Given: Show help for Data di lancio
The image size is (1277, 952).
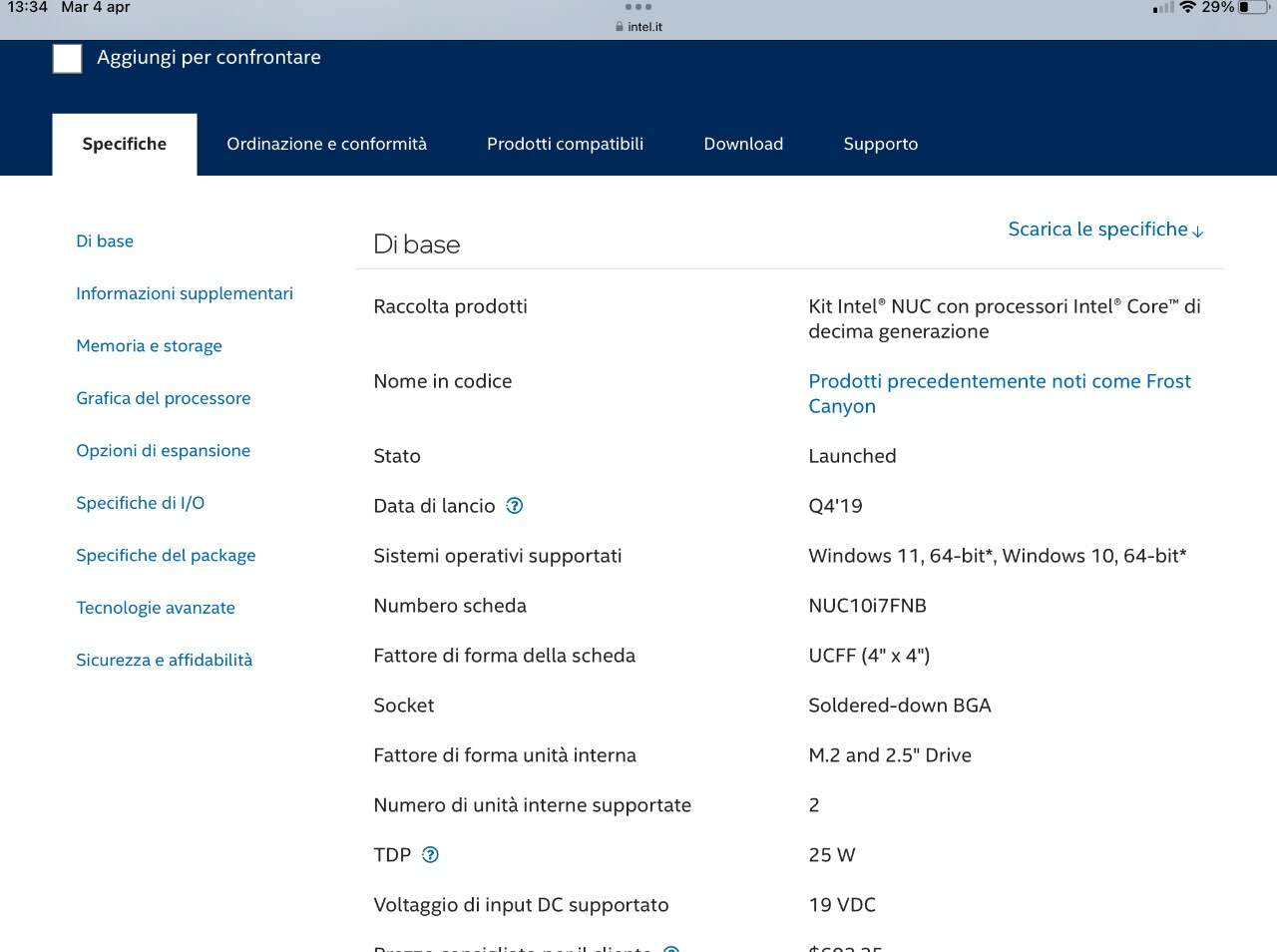Looking at the screenshot, I should click(x=515, y=506).
